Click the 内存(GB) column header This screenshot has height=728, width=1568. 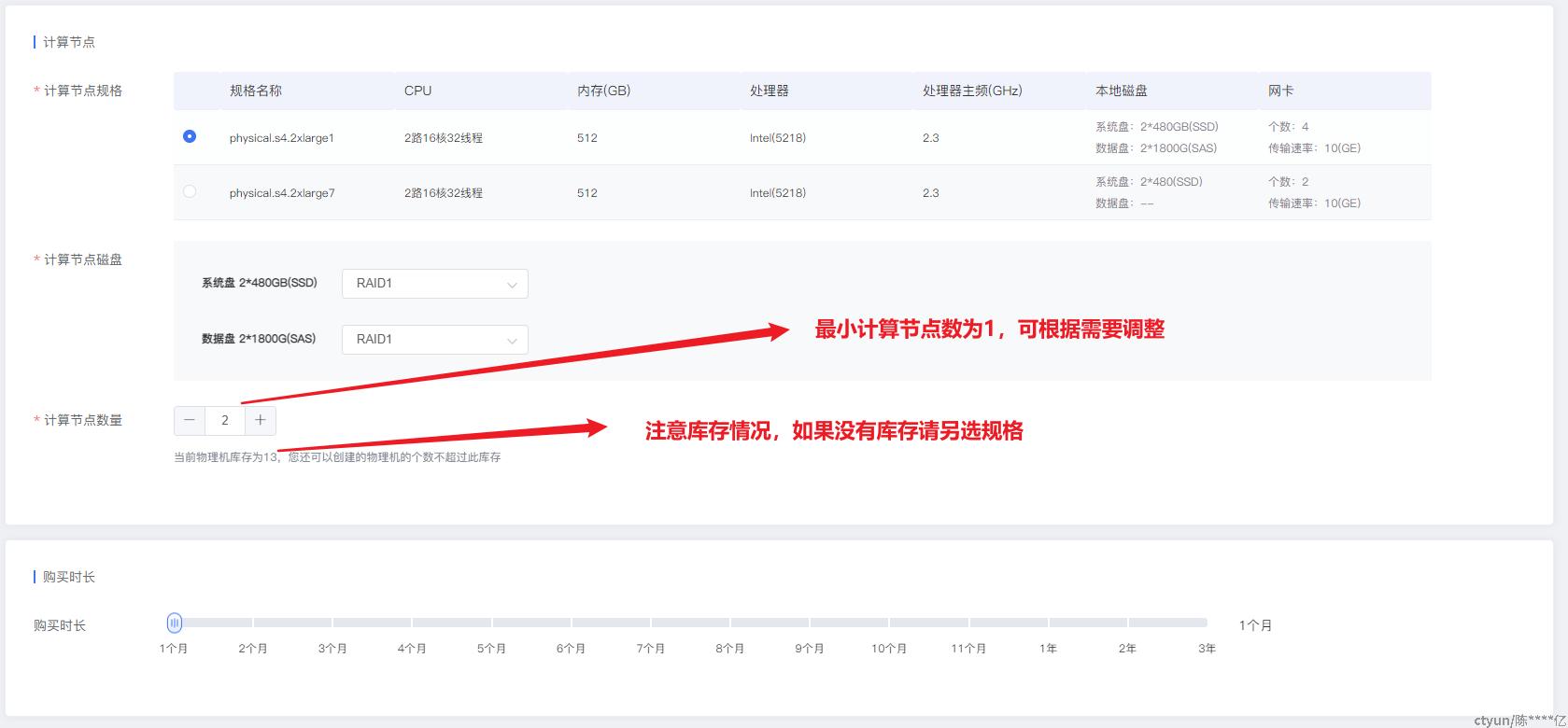click(x=603, y=91)
